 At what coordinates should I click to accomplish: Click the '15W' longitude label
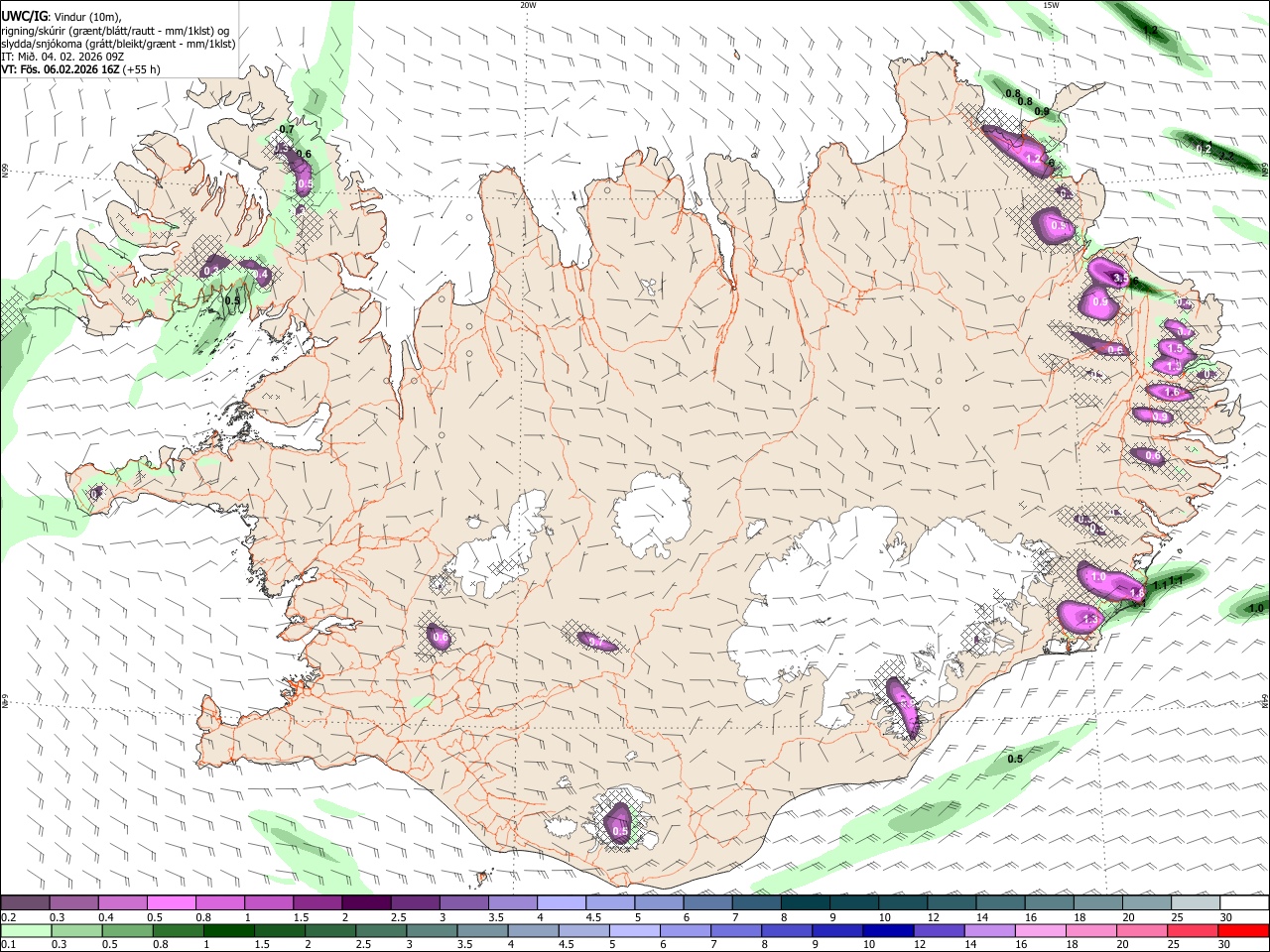[x=1051, y=5]
